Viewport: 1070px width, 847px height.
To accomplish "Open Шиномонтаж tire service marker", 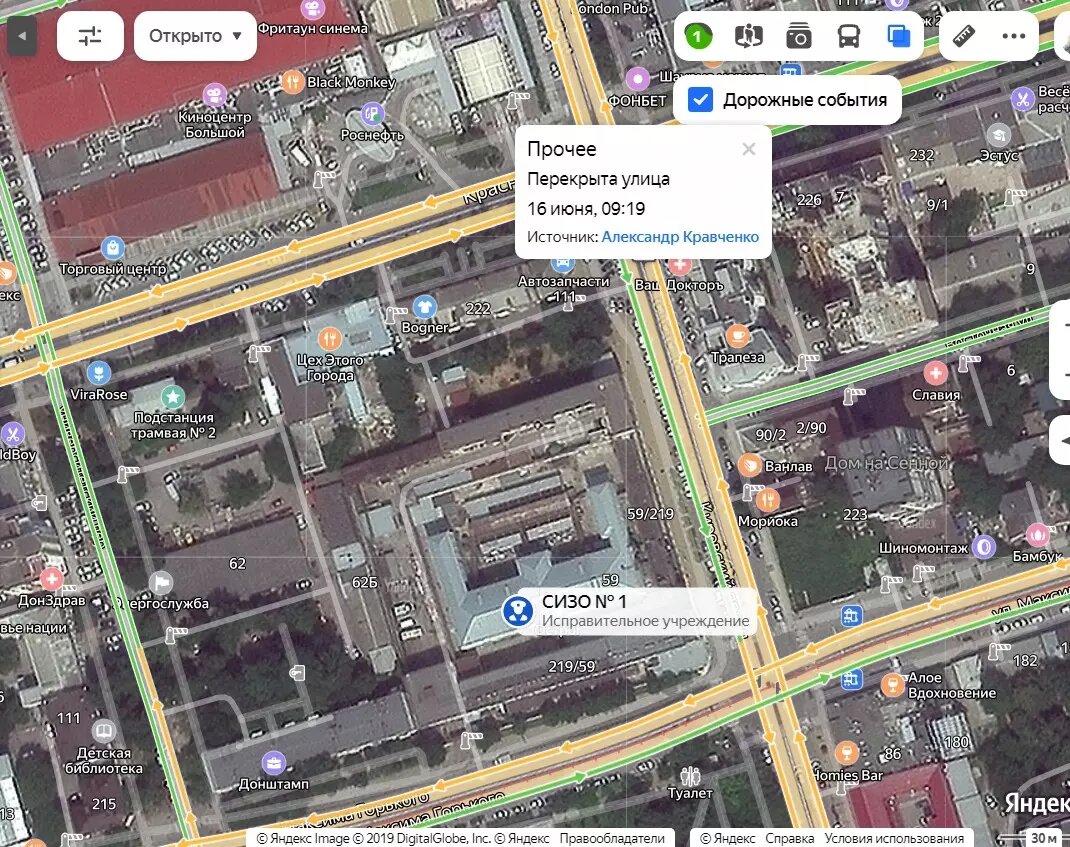I will pos(983,547).
